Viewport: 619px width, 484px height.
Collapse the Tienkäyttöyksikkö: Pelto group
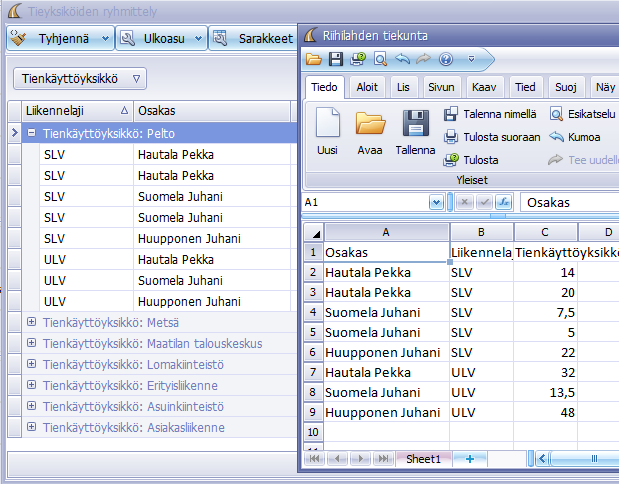pos(32,132)
